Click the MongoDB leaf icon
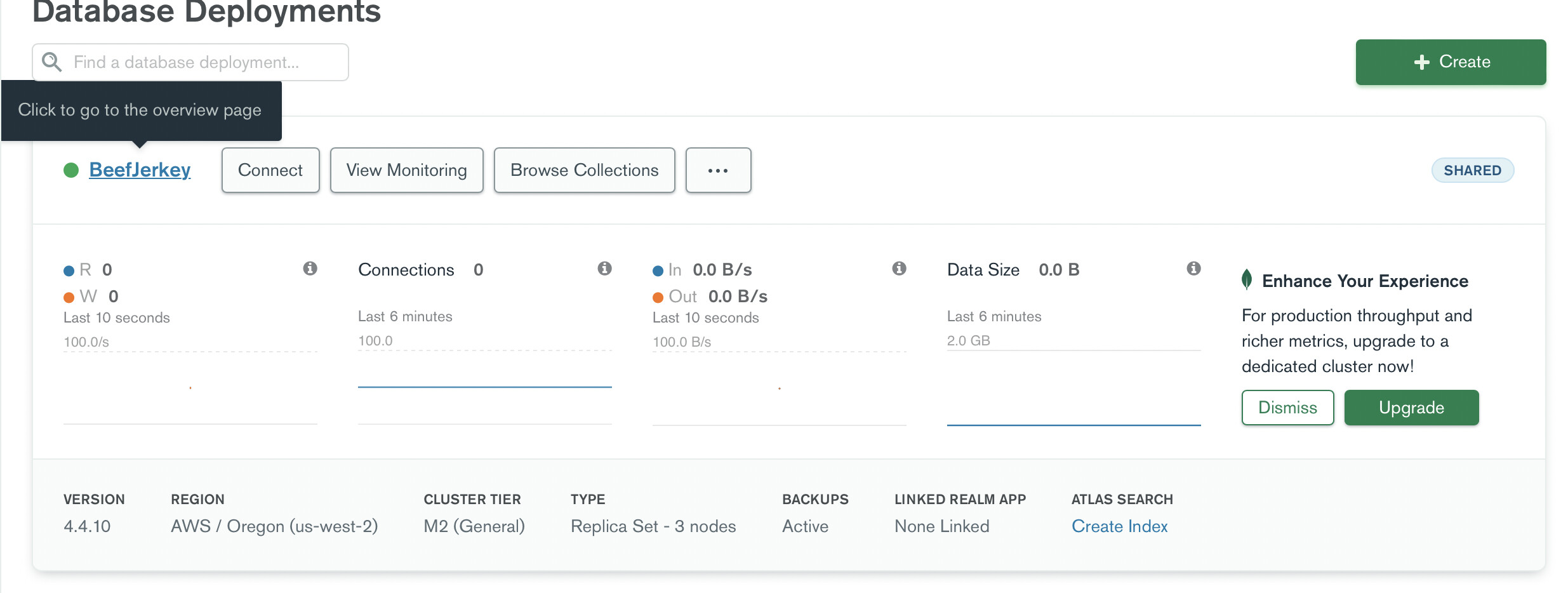The height and width of the screenshot is (593, 1568). (x=1247, y=279)
